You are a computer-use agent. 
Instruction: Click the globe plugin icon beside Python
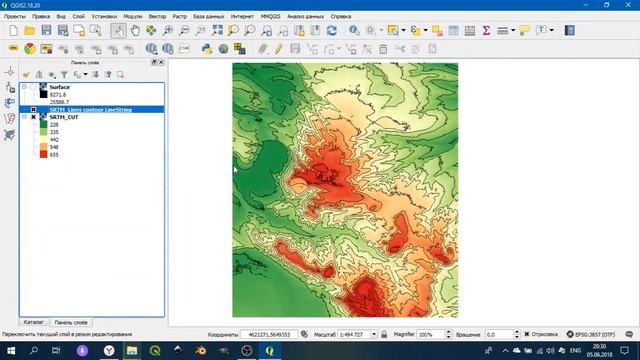click(223, 49)
